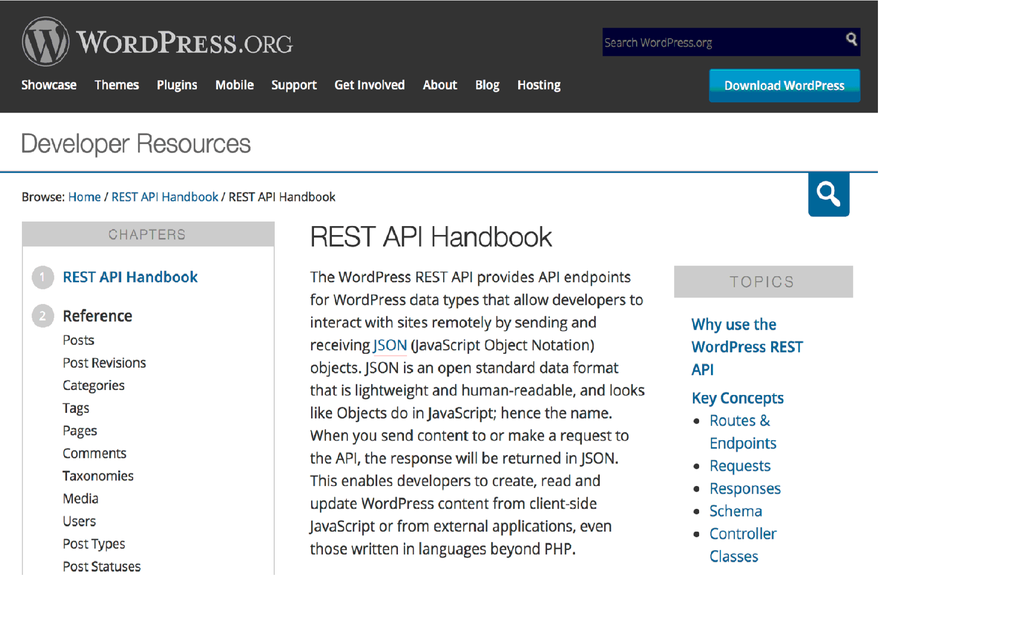Image resolution: width=1024 pixels, height=637 pixels.
Task: Select Tags in chapter list
Action: coord(76,408)
